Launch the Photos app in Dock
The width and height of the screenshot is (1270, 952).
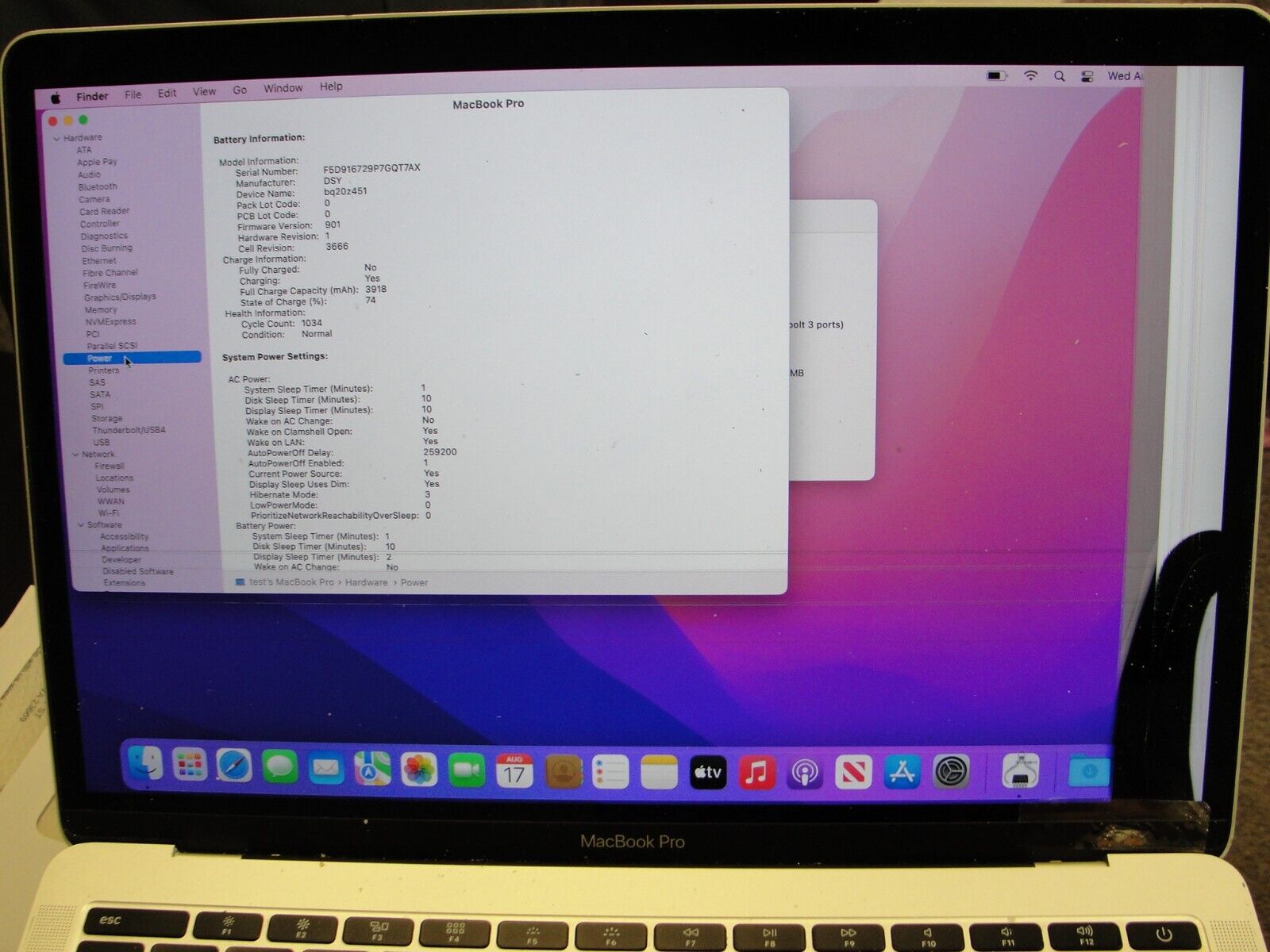(419, 769)
